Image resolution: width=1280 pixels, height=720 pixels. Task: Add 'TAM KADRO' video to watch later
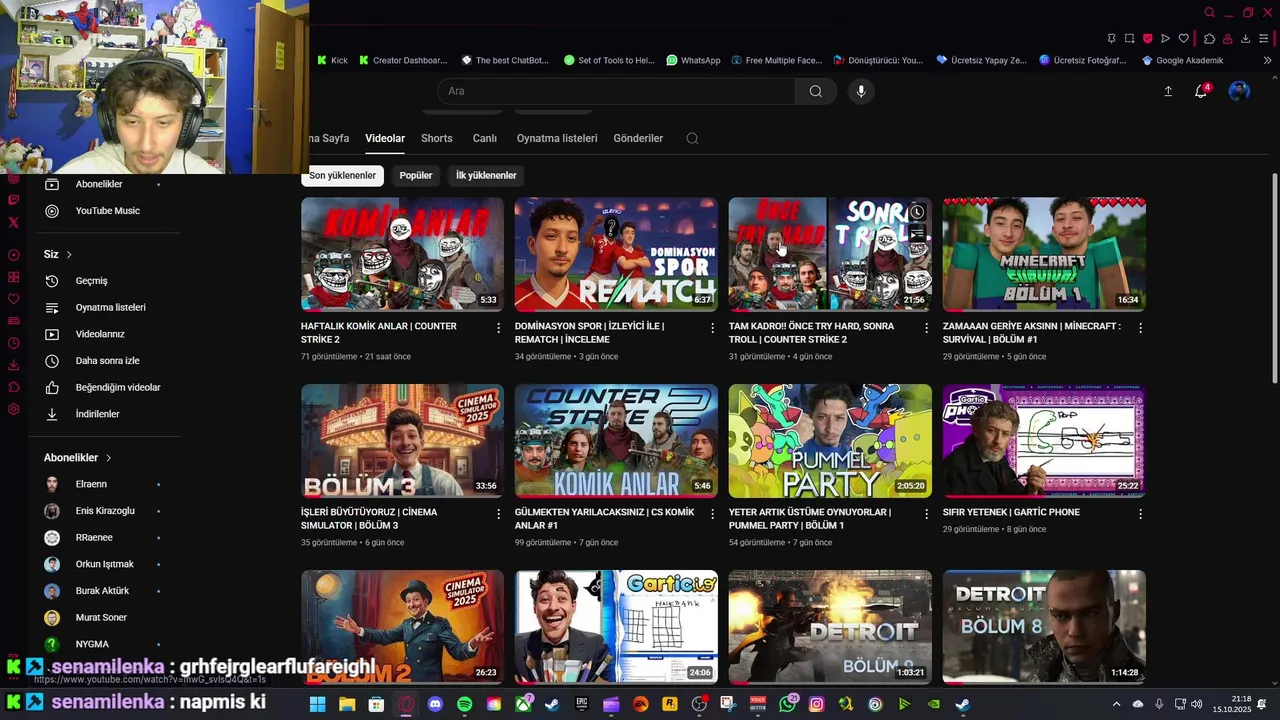click(917, 212)
